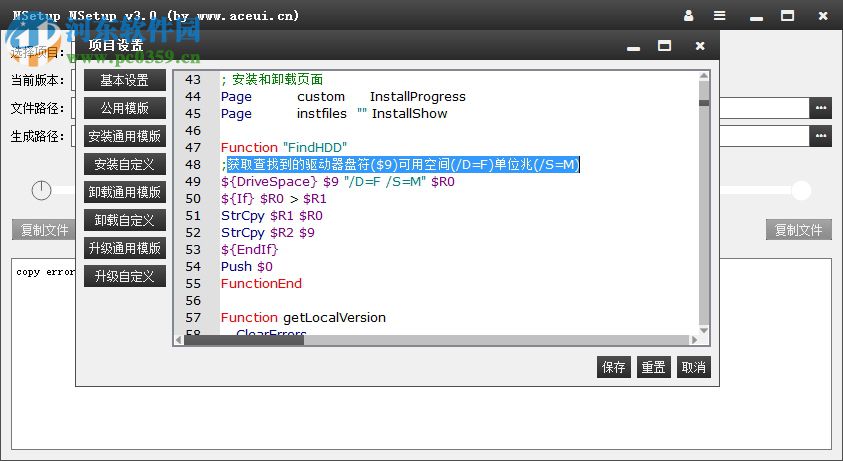843x461 pixels.
Task: Click line 44 'Page custom InstallProgress'
Action: click(x=343, y=97)
